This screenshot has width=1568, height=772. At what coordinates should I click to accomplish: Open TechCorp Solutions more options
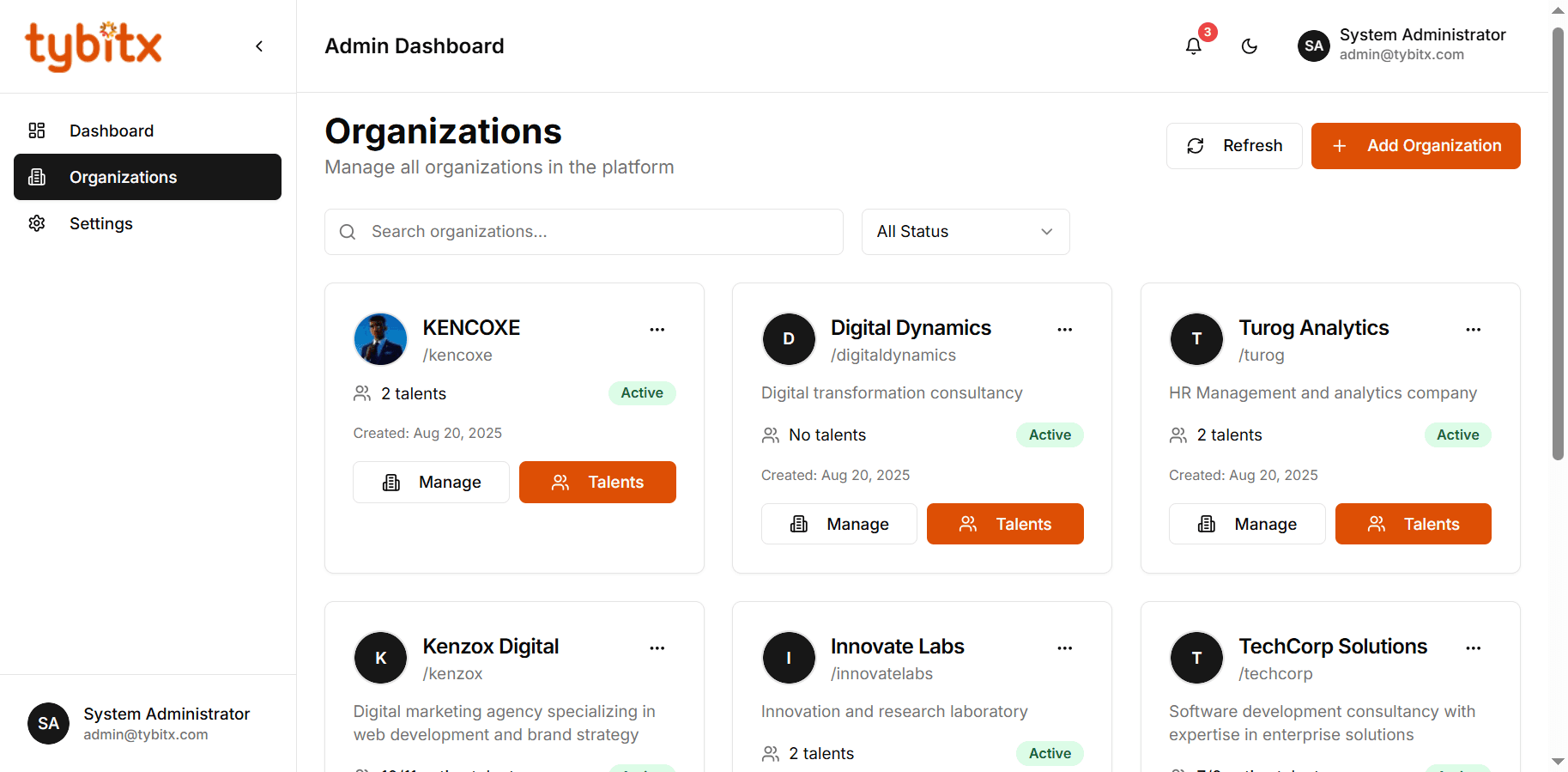pyautogui.click(x=1474, y=648)
